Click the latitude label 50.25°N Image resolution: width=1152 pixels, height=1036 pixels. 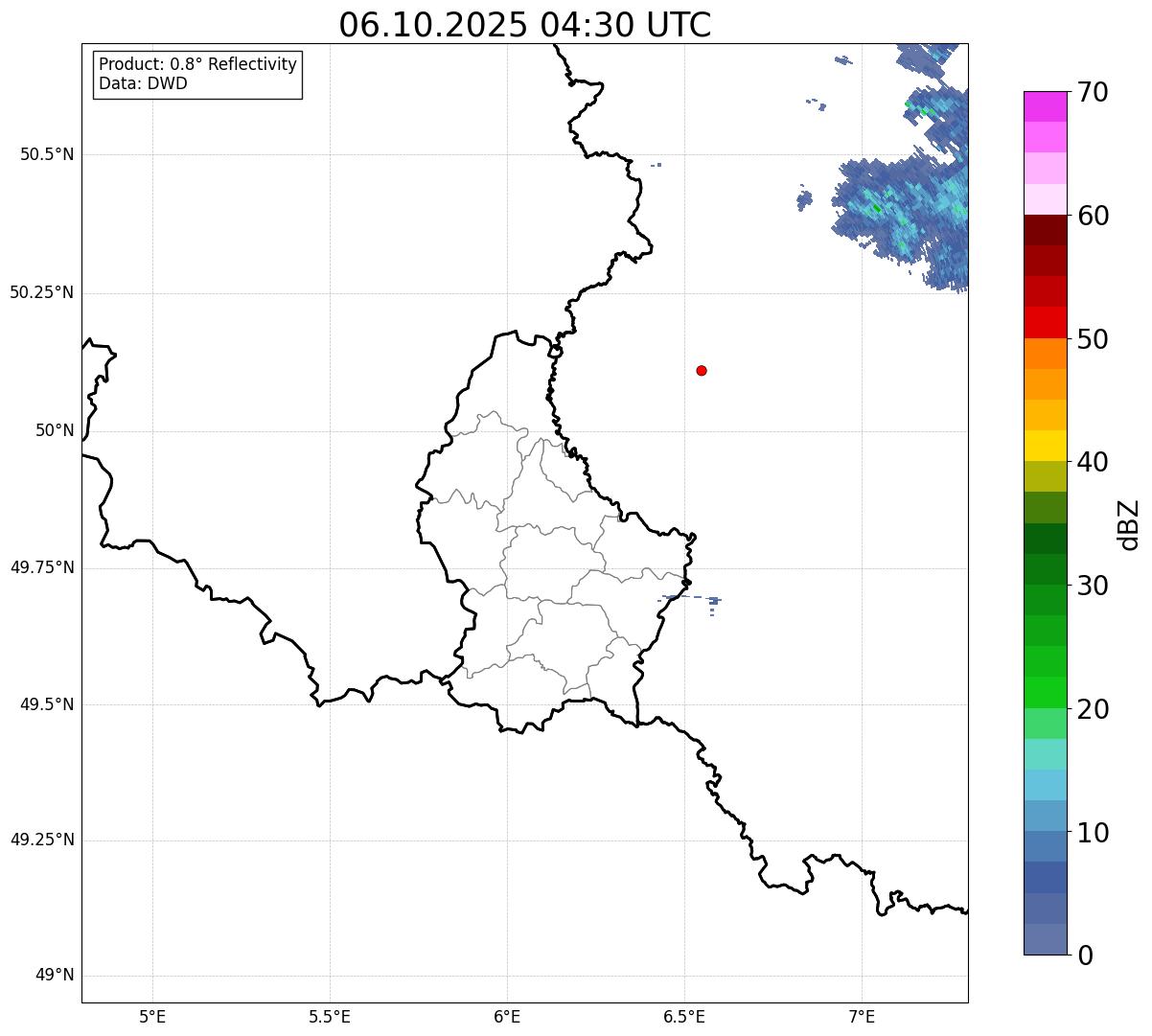coord(42,292)
